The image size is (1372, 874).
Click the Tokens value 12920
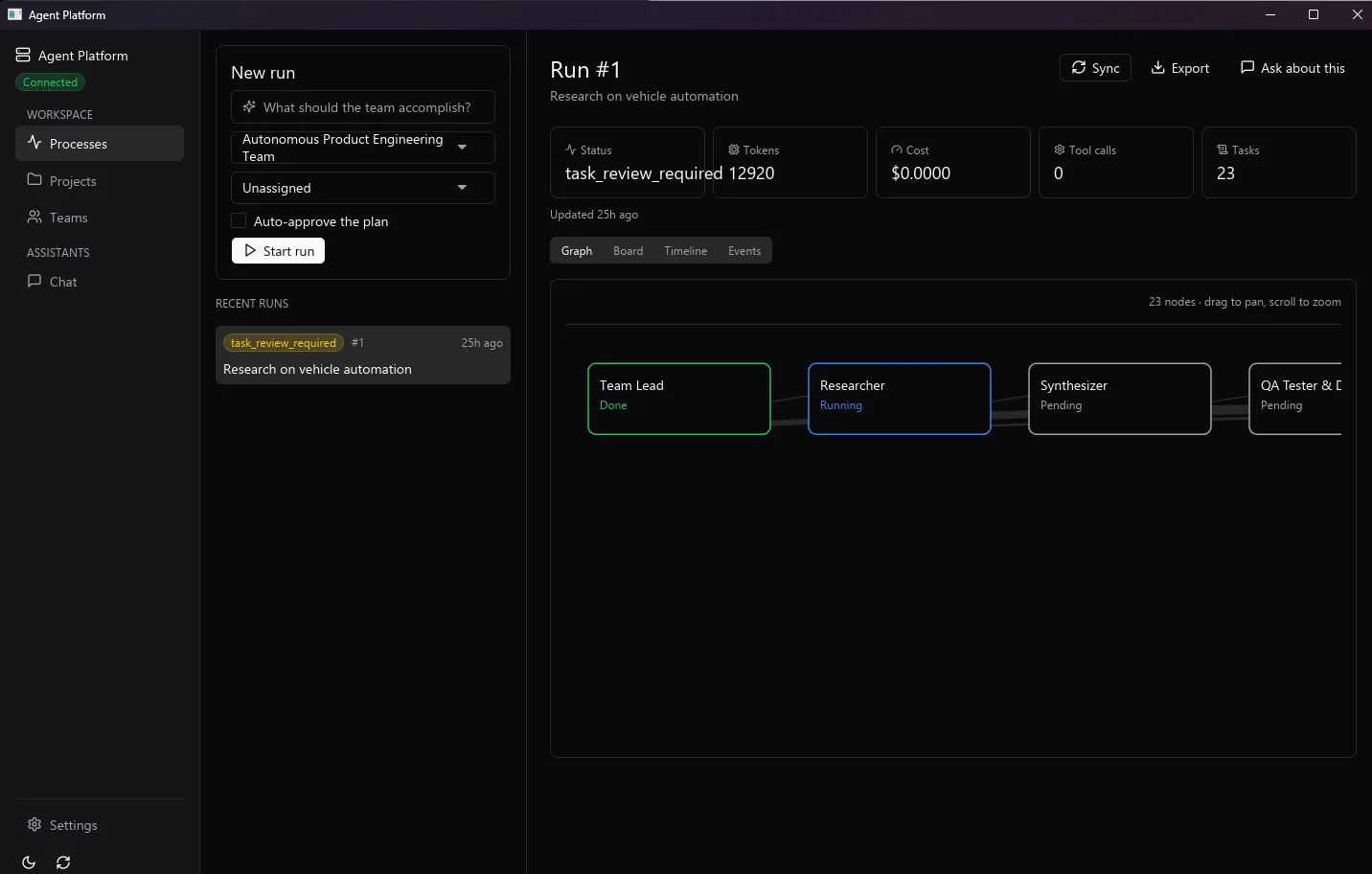coord(751,173)
